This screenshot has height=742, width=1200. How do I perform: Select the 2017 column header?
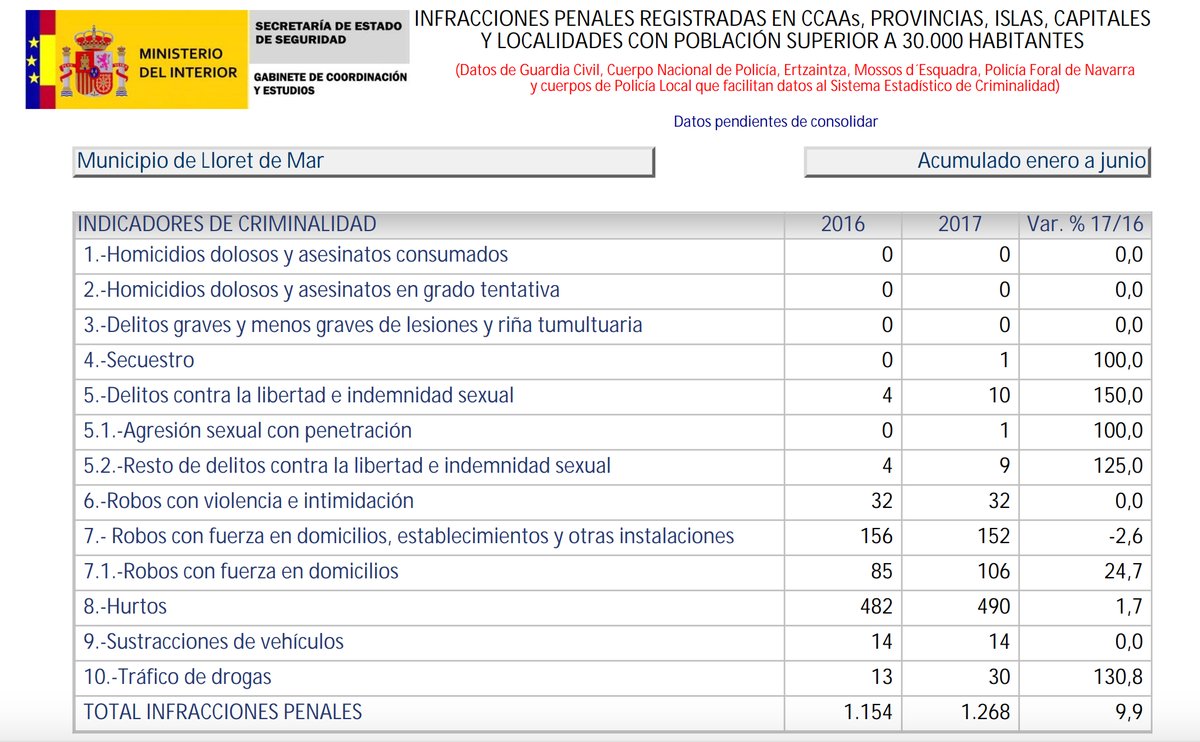click(x=960, y=224)
